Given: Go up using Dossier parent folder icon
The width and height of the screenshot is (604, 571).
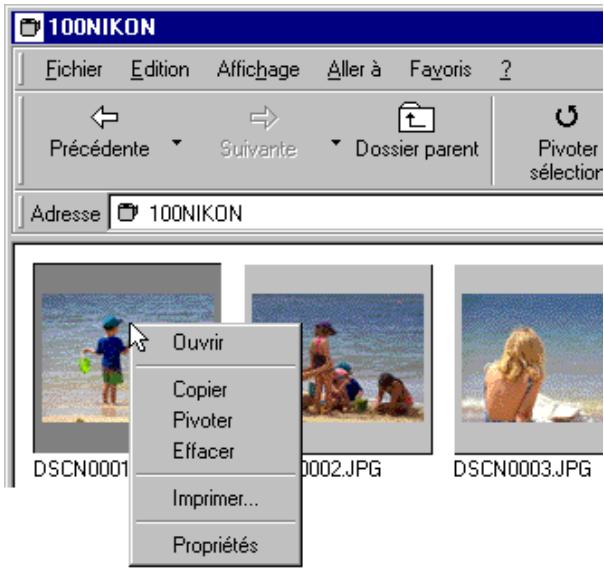Looking at the screenshot, I should click(416, 117).
